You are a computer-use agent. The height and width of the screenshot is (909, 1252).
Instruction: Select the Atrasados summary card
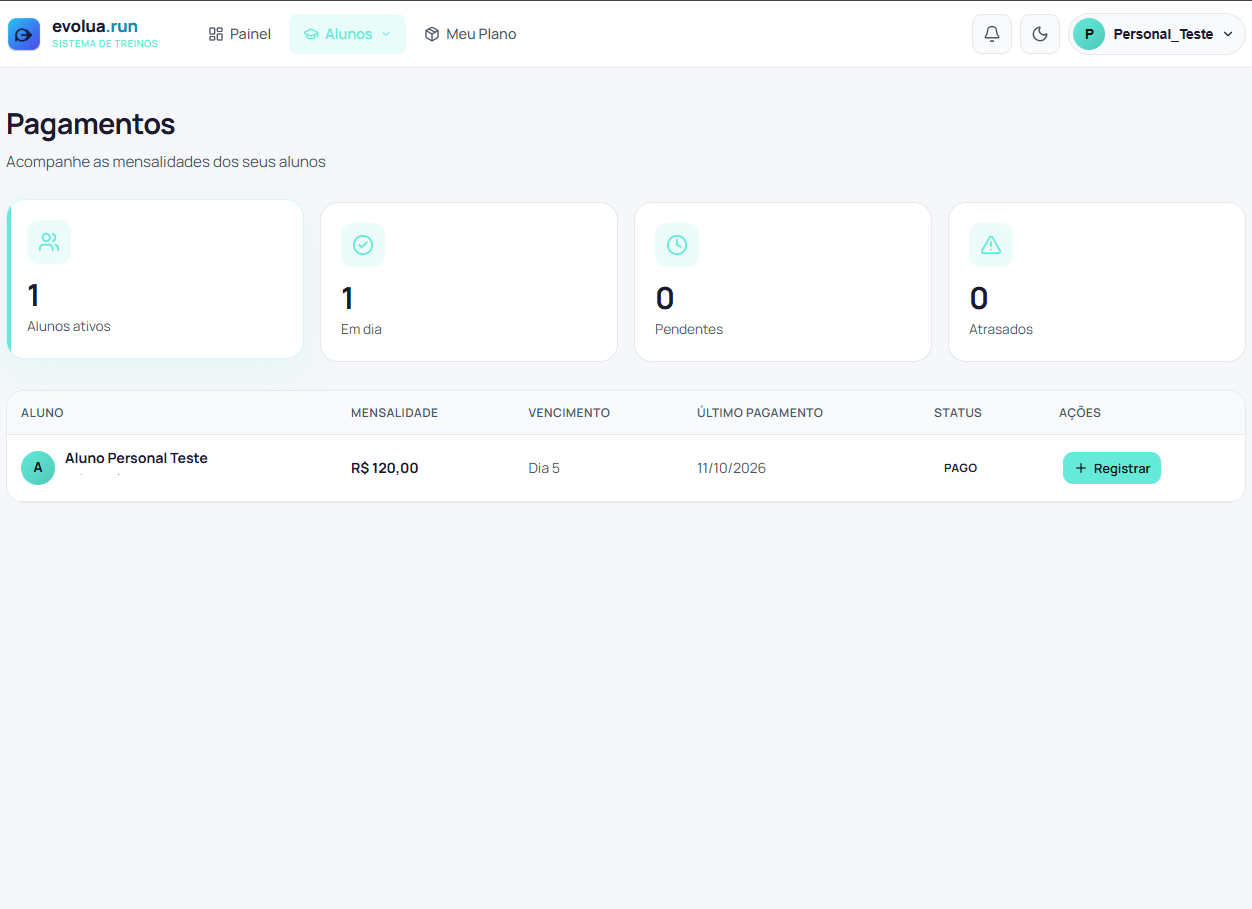click(x=1097, y=282)
